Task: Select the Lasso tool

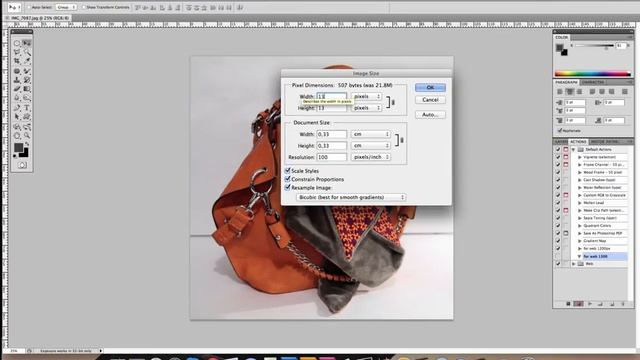Action: click(x=17, y=52)
